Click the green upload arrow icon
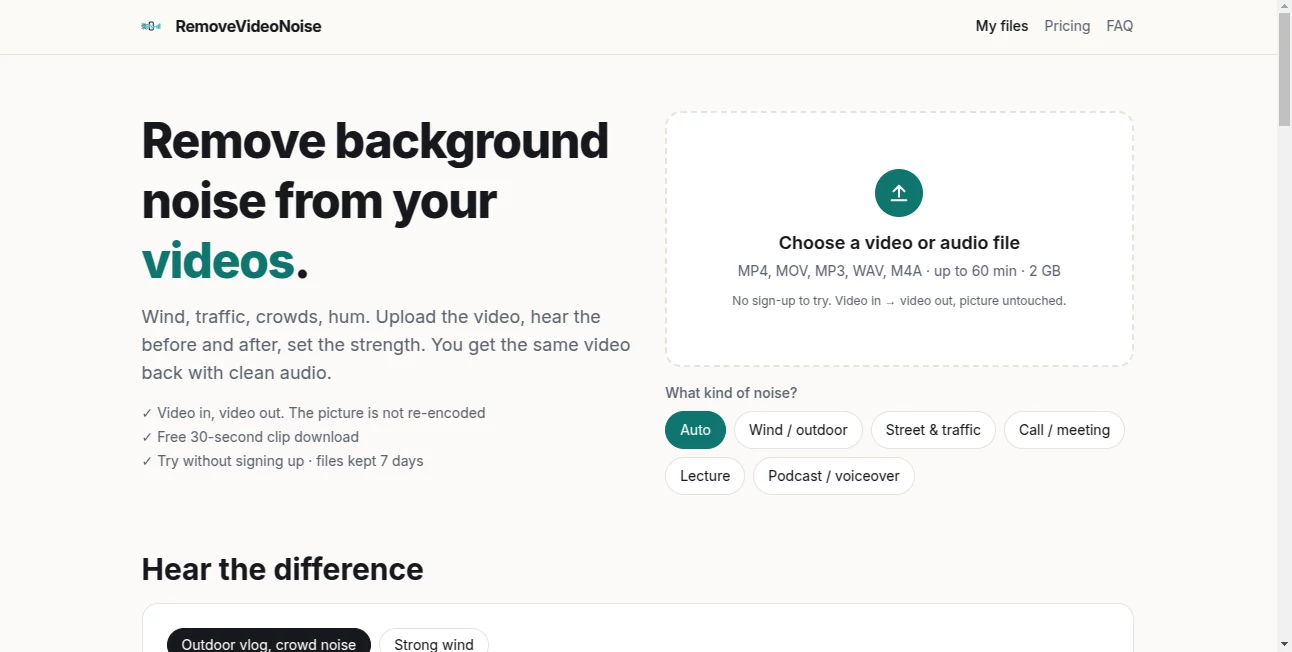 coord(899,193)
